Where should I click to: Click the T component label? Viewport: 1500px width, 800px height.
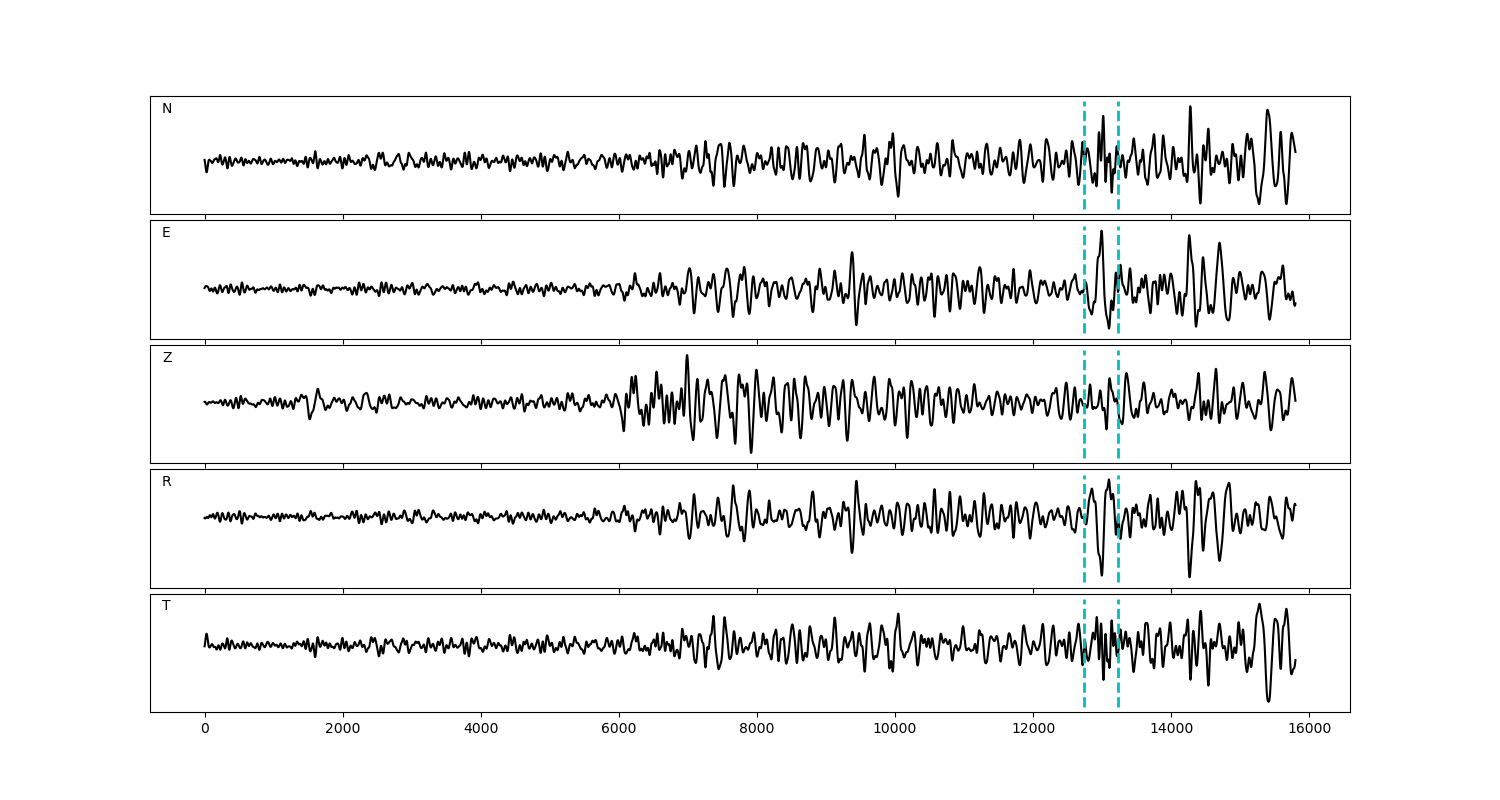166,606
